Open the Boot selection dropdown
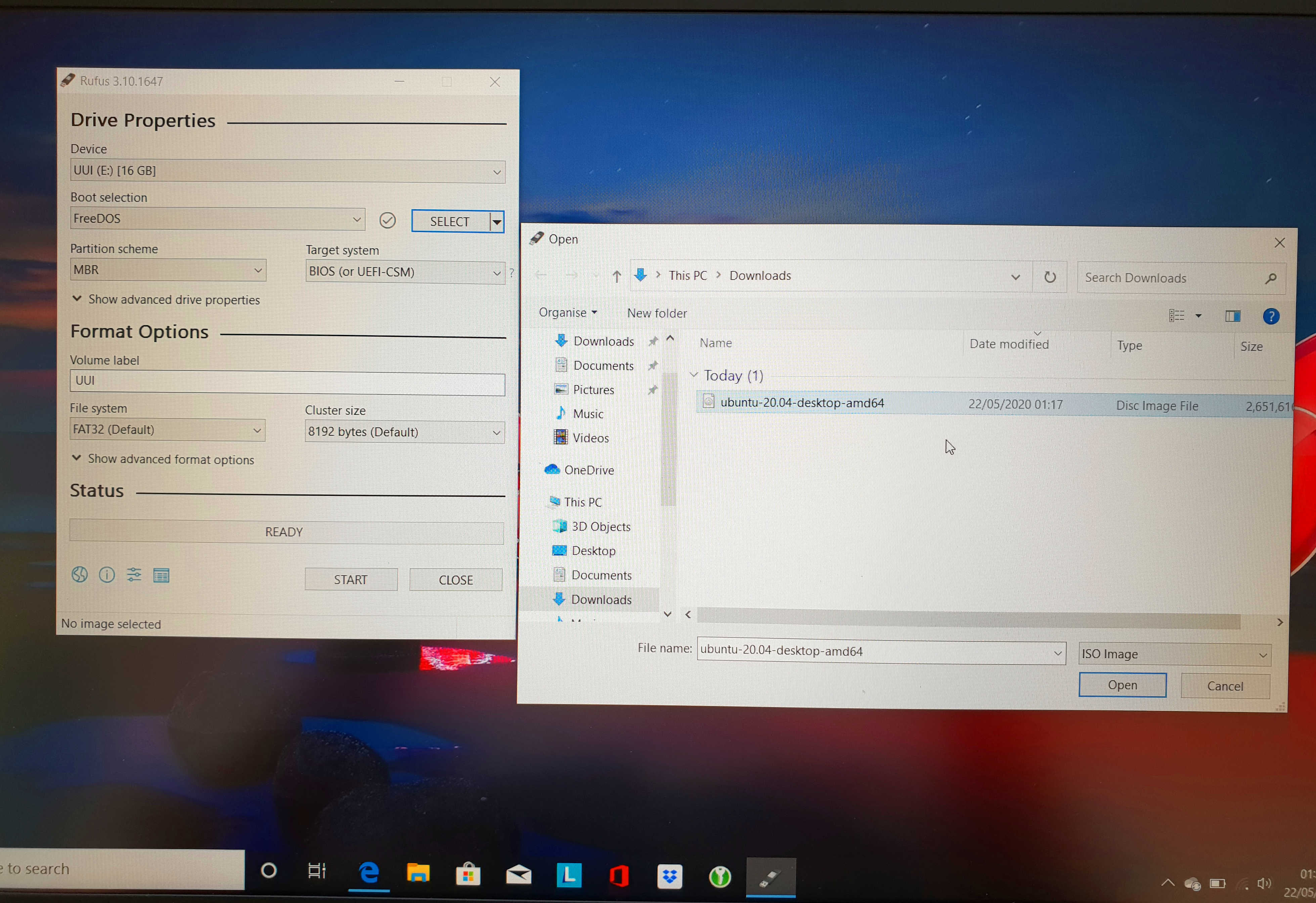 tap(217, 219)
